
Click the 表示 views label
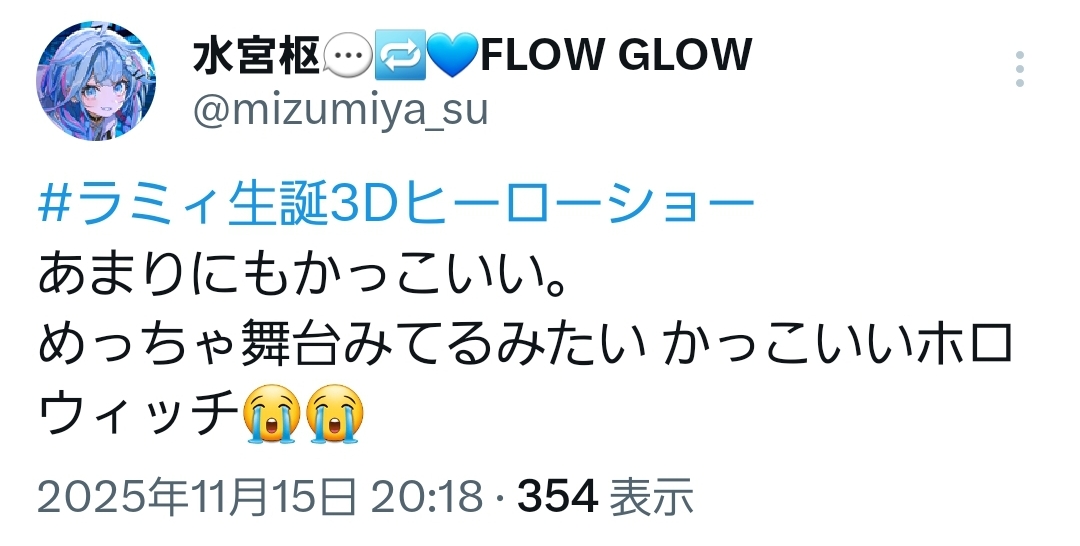651,496
